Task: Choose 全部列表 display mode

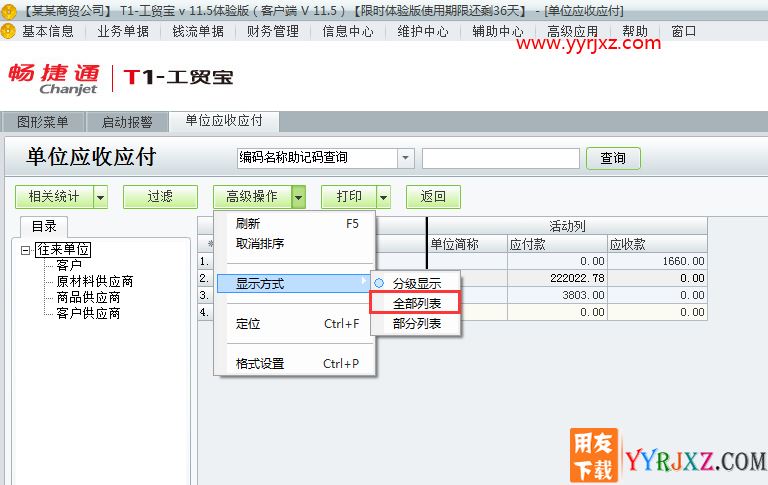Action: click(x=415, y=303)
